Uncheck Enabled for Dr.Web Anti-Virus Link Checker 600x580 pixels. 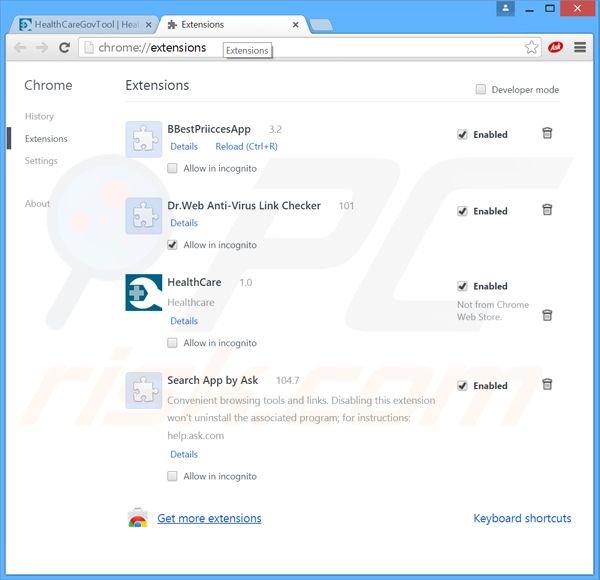point(462,211)
